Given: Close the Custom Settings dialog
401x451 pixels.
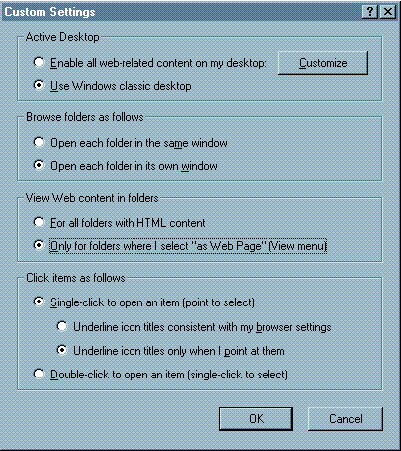Looking at the screenshot, I should 388,12.
